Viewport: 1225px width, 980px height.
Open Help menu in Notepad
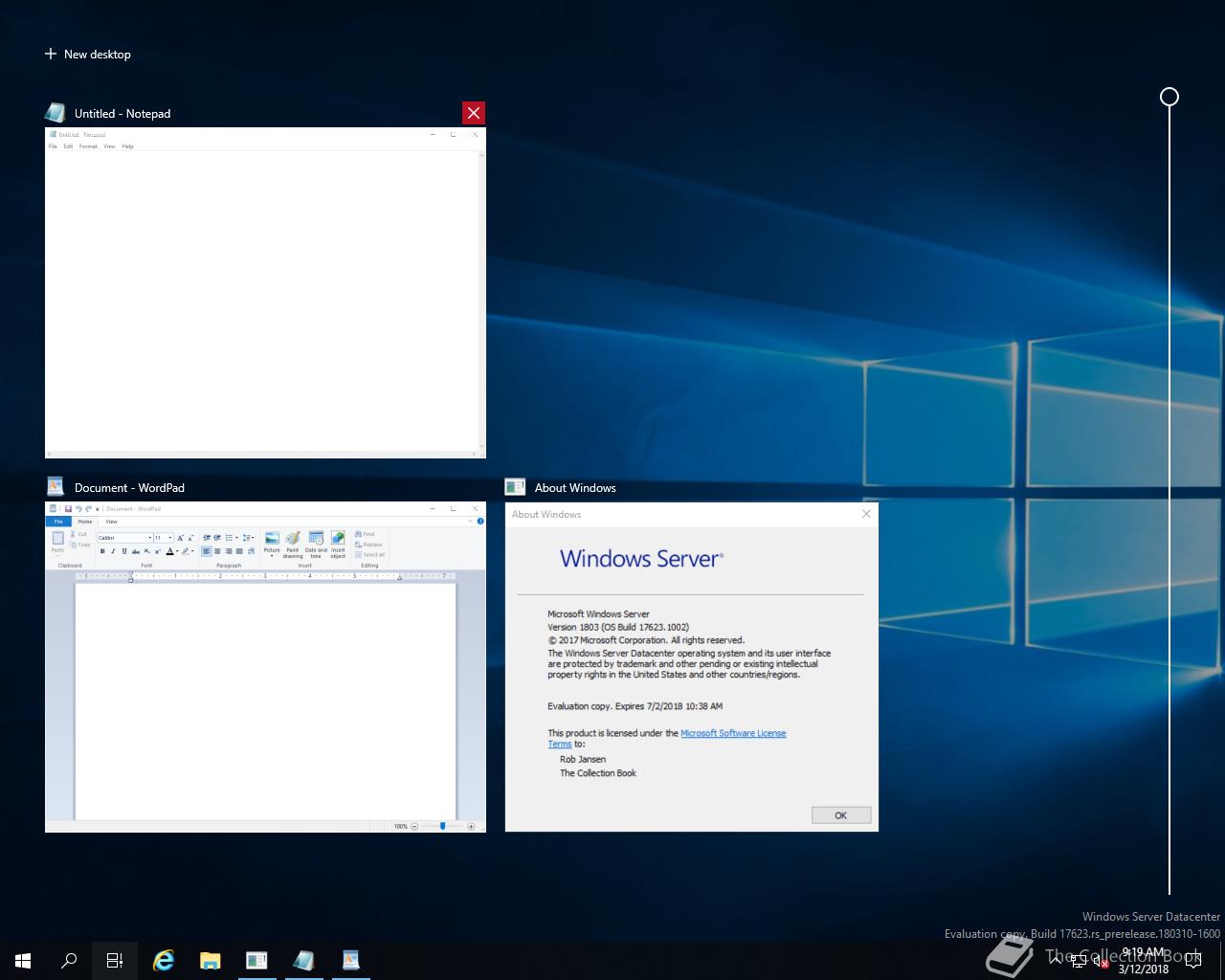[127, 146]
